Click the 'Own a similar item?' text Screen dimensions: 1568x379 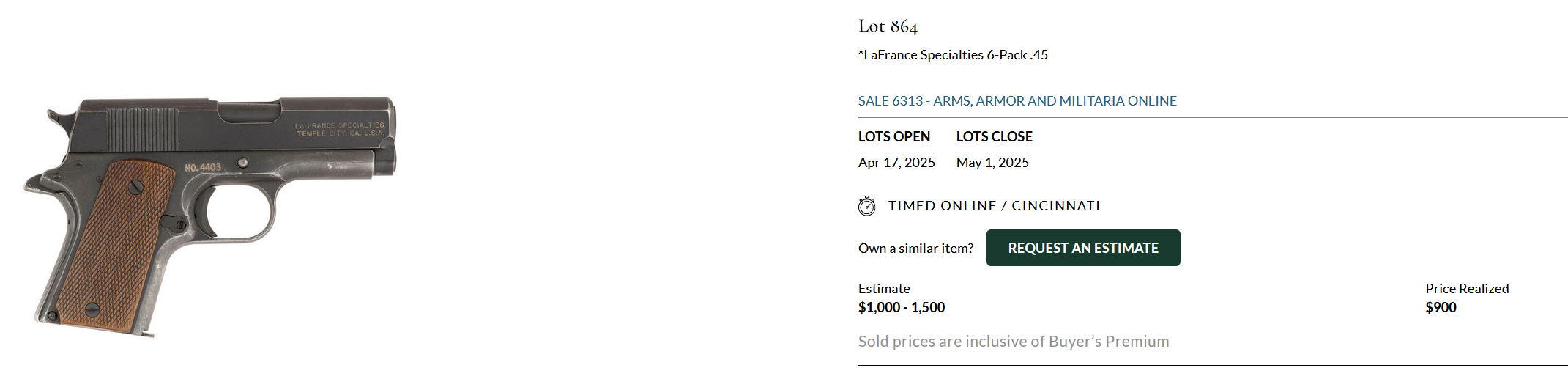(x=915, y=249)
